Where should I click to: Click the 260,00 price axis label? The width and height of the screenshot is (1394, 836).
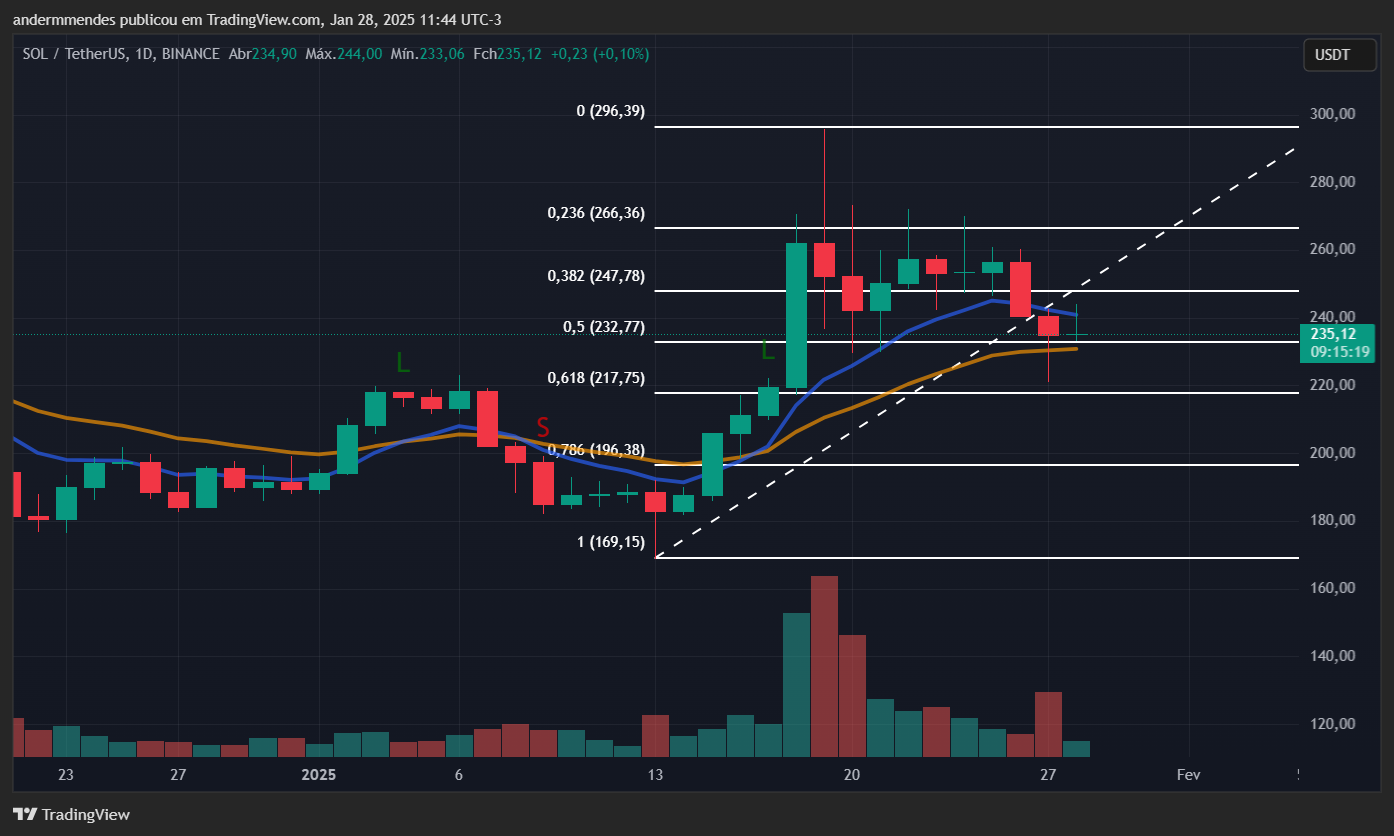(1332, 249)
